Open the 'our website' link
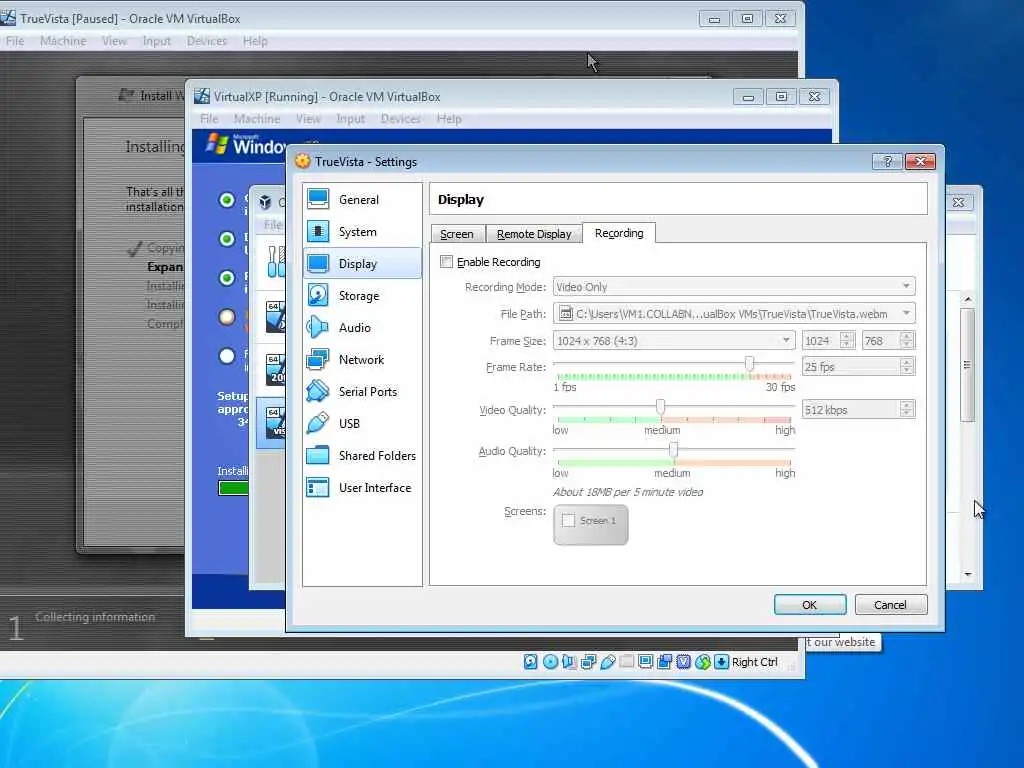 (844, 642)
